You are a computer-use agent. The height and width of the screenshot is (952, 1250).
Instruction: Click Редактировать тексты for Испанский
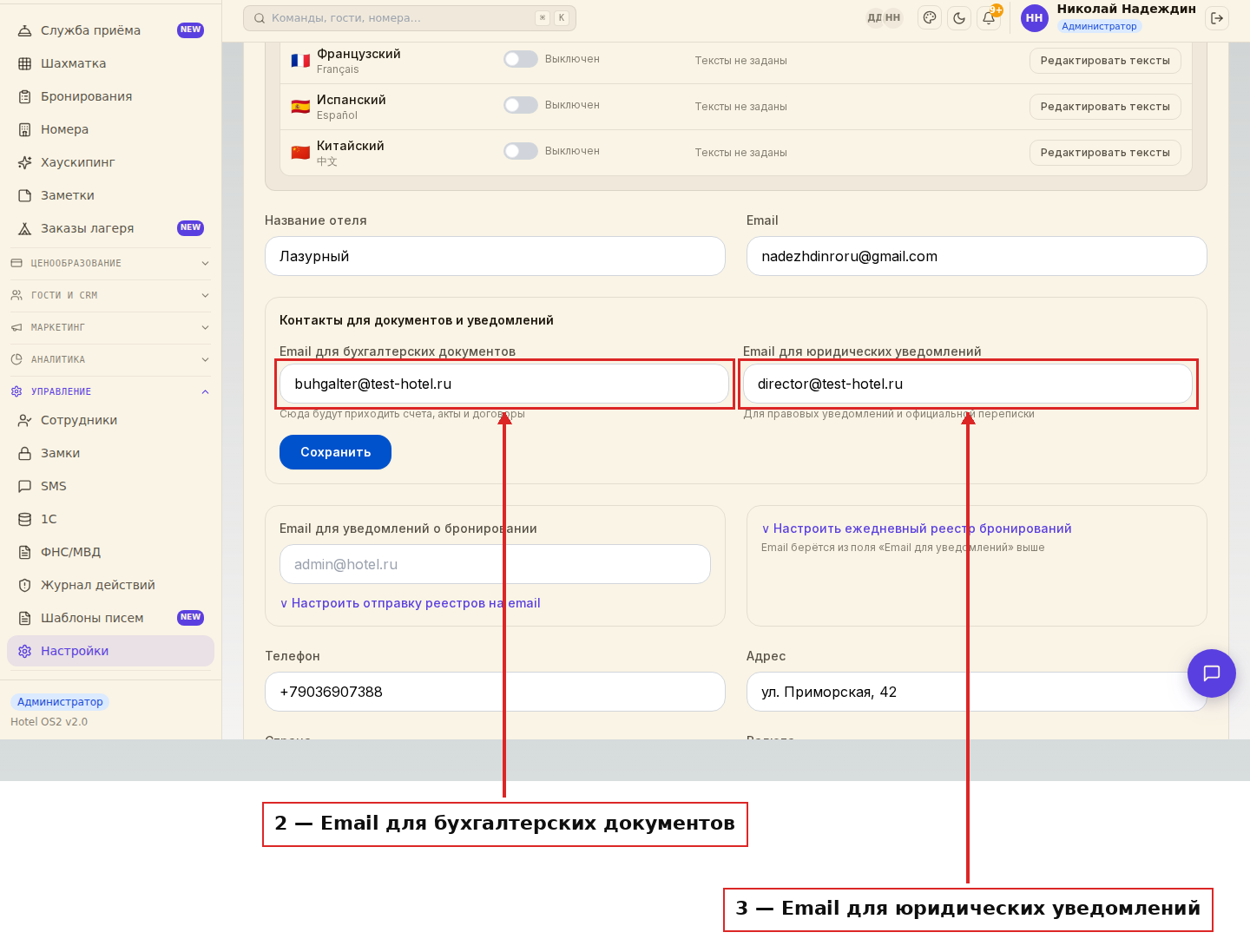(x=1105, y=107)
